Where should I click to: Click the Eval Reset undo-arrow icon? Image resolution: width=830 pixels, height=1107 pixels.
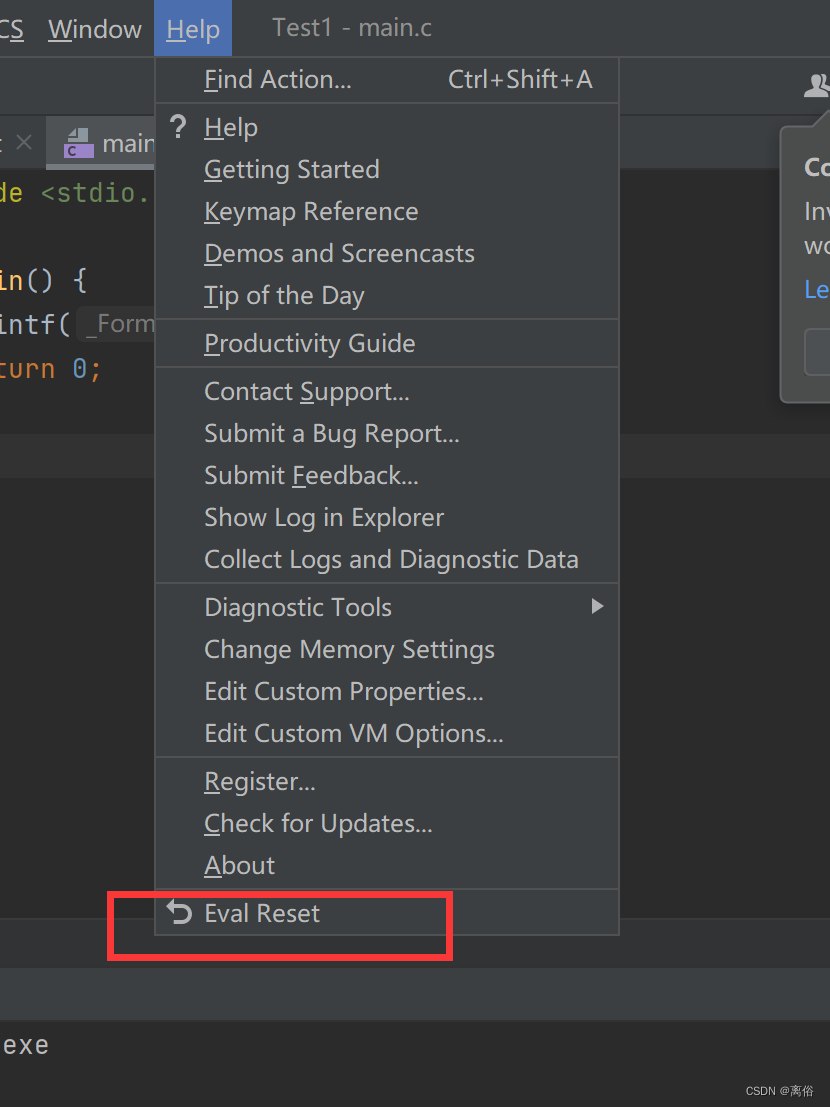(x=179, y=912)
